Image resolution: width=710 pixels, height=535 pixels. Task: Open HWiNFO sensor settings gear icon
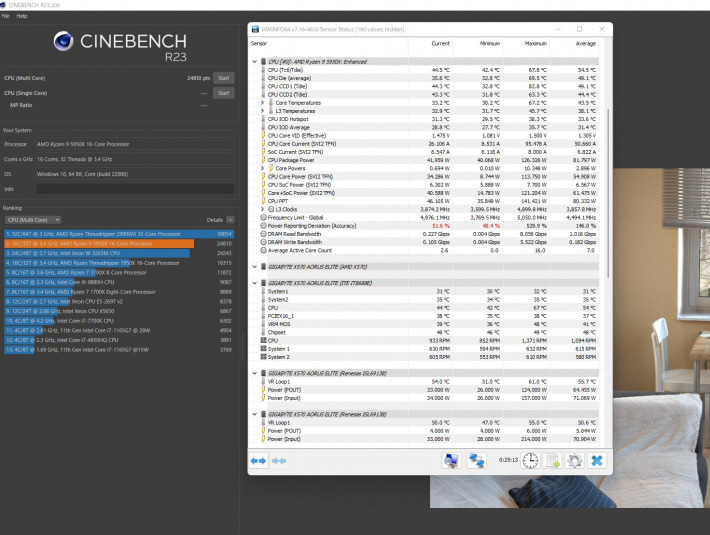click(x=574, y=460)
